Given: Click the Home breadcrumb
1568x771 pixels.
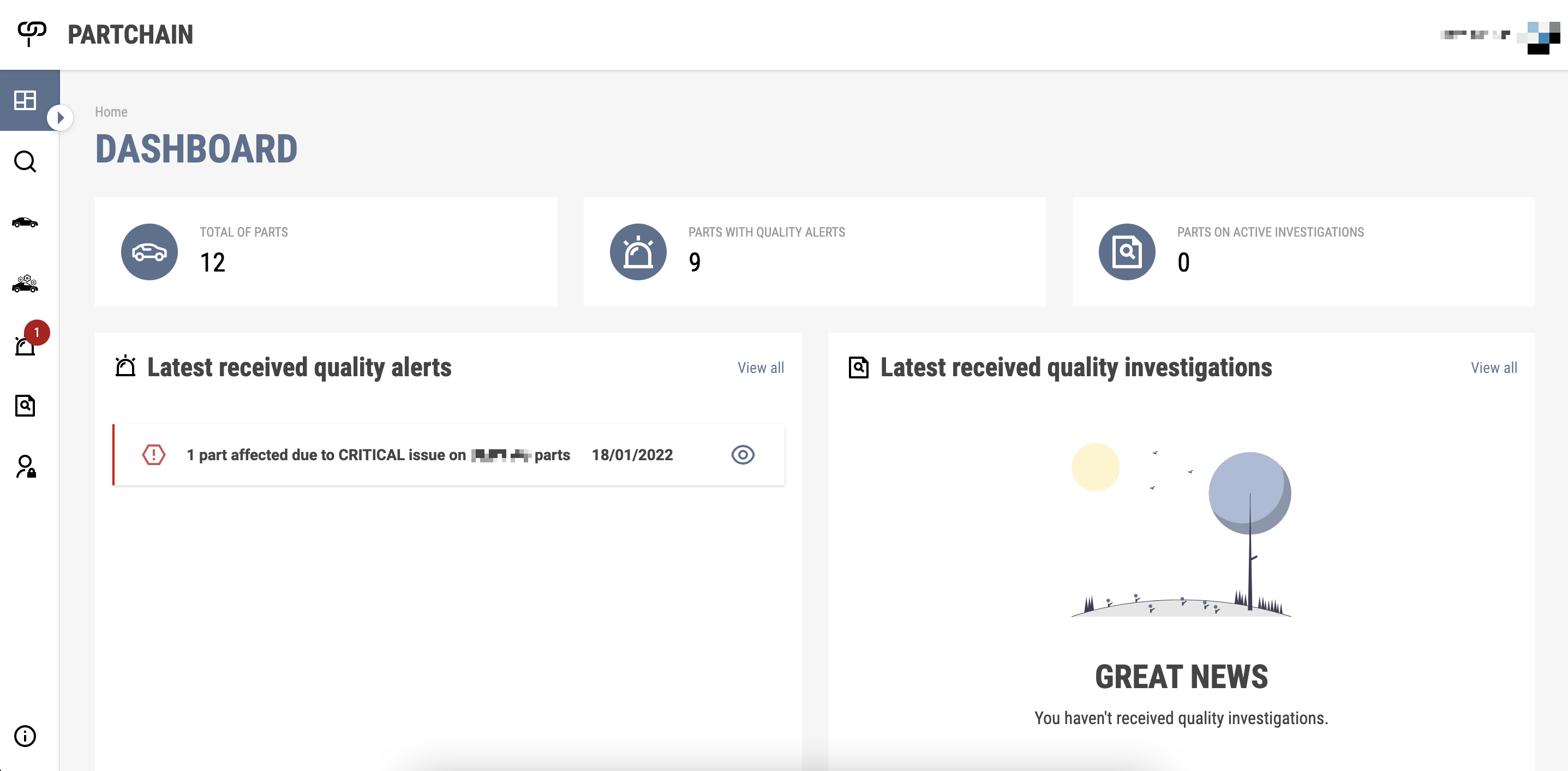Looking at the screenshot, I should (111, 112).
